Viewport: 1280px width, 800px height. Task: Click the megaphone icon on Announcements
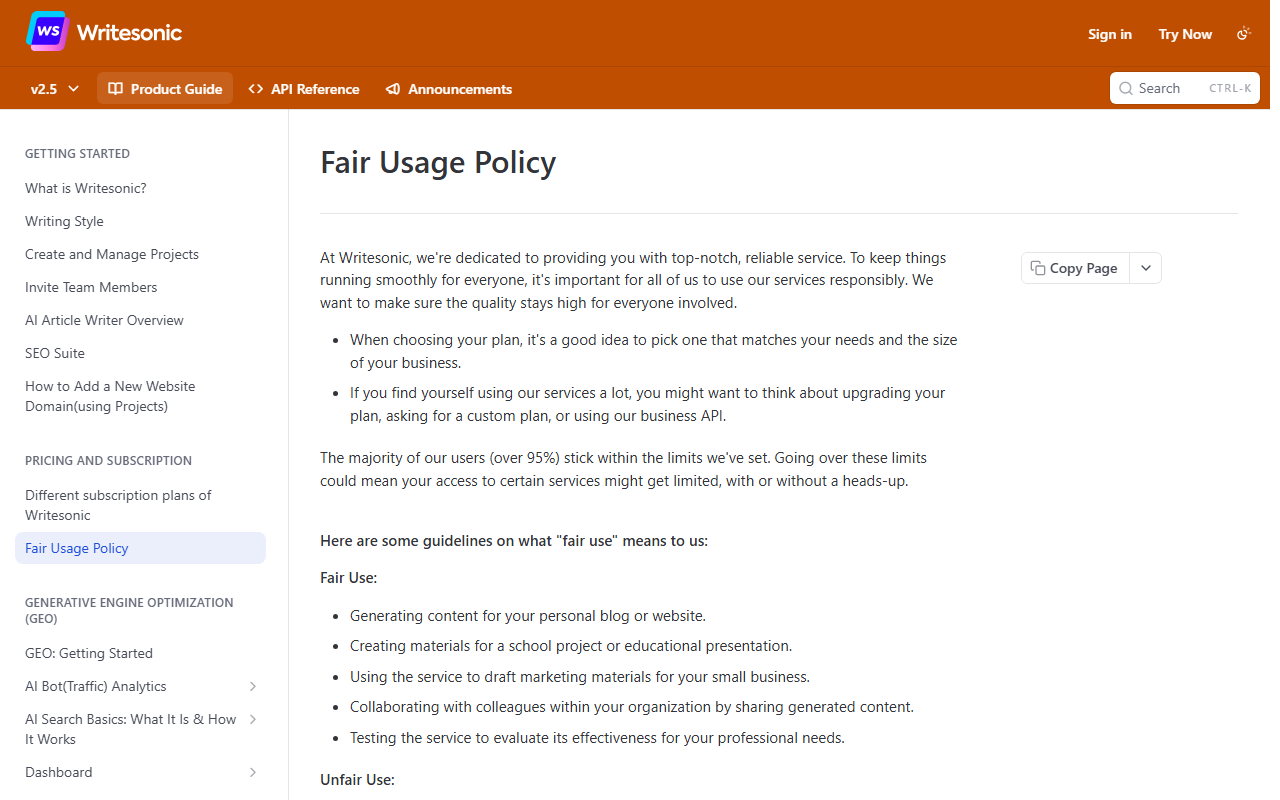pyautogui.click(x=393, y=89)
